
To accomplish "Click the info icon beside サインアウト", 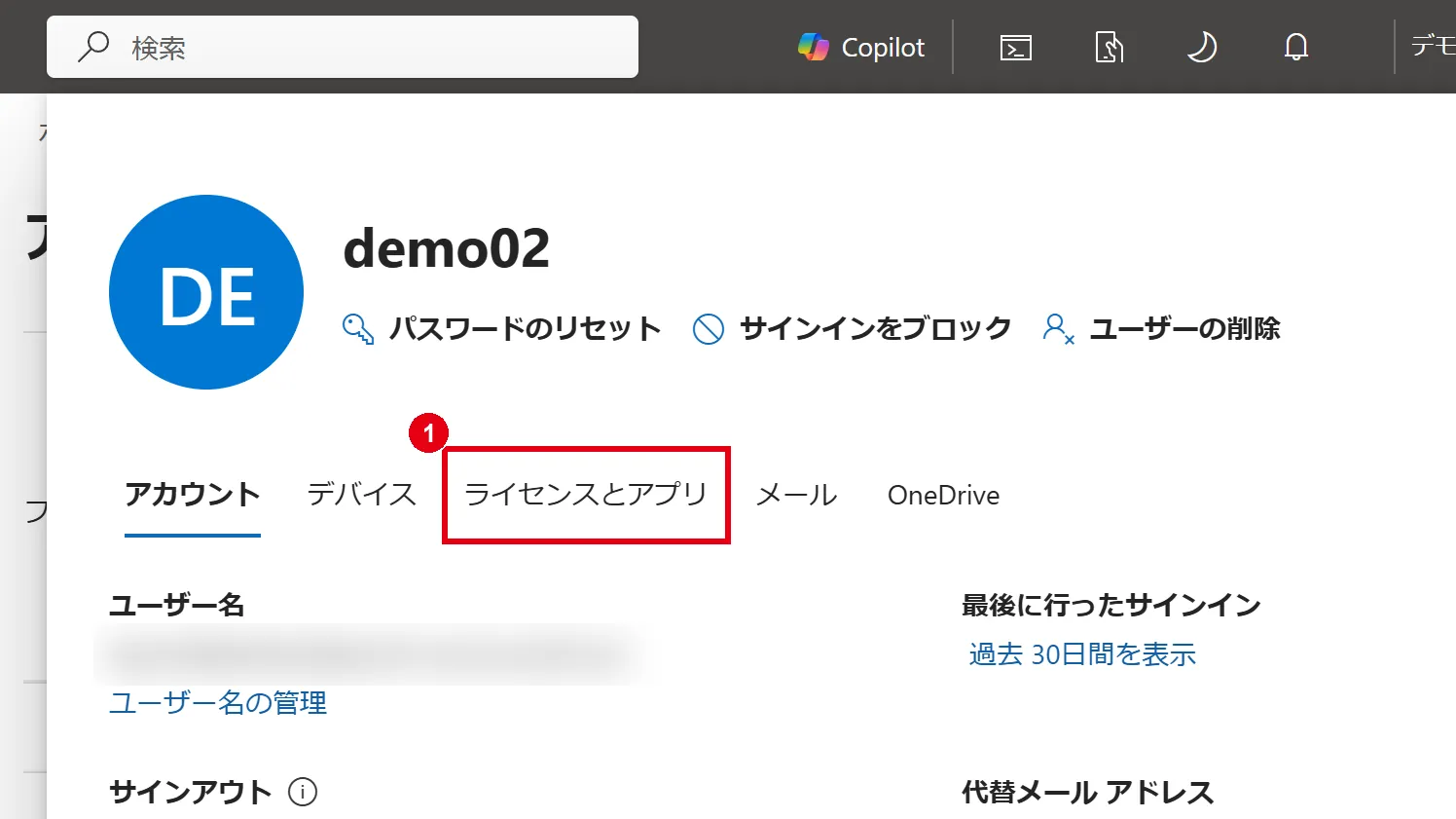I will (303, 792).
